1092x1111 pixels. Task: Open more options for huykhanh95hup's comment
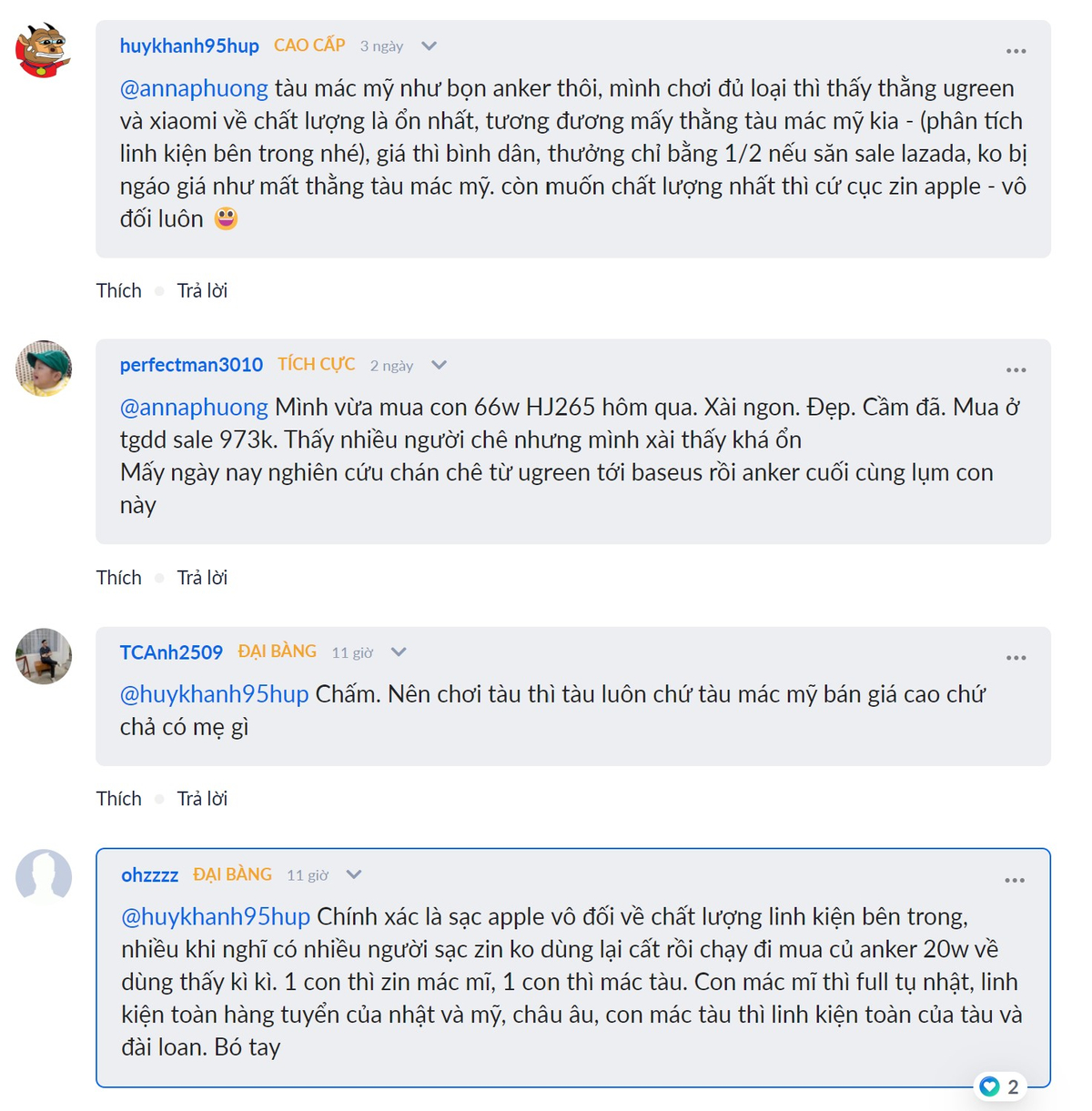pos(1016,51)
